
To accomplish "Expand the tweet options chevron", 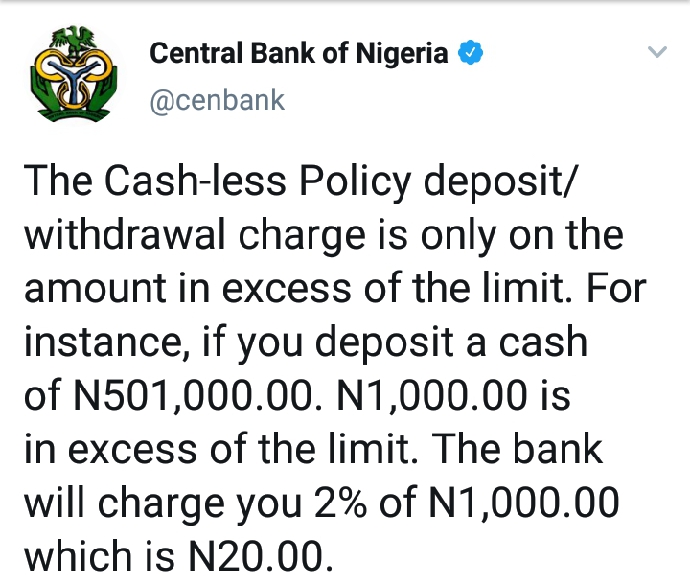I will (657, 51).
